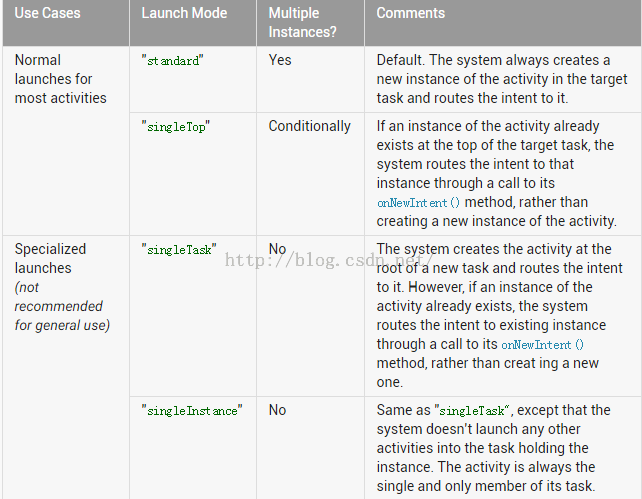Screen dimensions: 642x499
Task: Select the "singleTop" launch mode value
Action: point(176,127)
